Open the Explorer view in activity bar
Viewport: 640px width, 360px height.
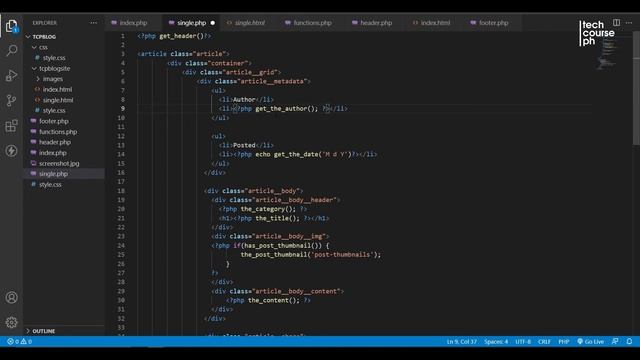tap(11, 26)
